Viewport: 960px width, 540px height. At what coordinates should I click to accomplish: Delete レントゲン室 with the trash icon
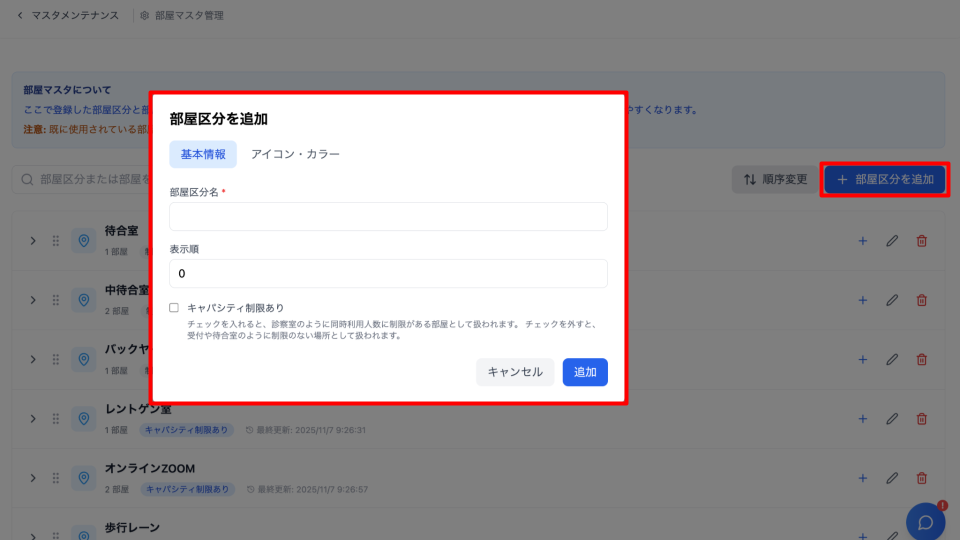pyautogui.click(x=921, y=419)
